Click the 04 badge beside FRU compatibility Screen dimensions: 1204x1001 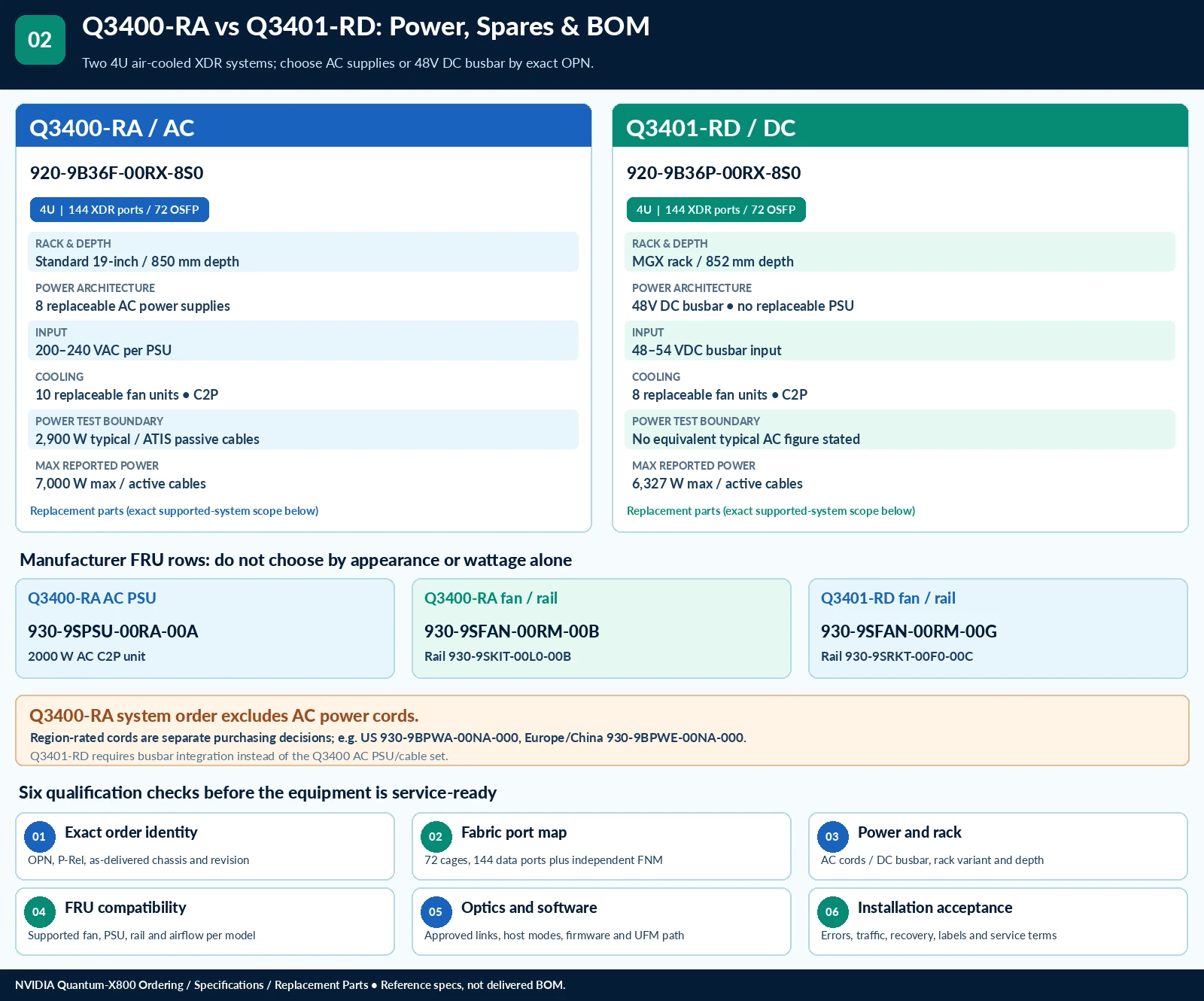pos(39,911)
